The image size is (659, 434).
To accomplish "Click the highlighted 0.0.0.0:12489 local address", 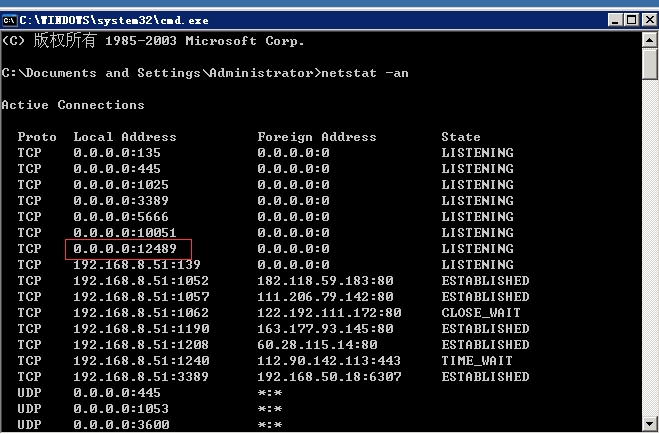I will tap(125, 249).
